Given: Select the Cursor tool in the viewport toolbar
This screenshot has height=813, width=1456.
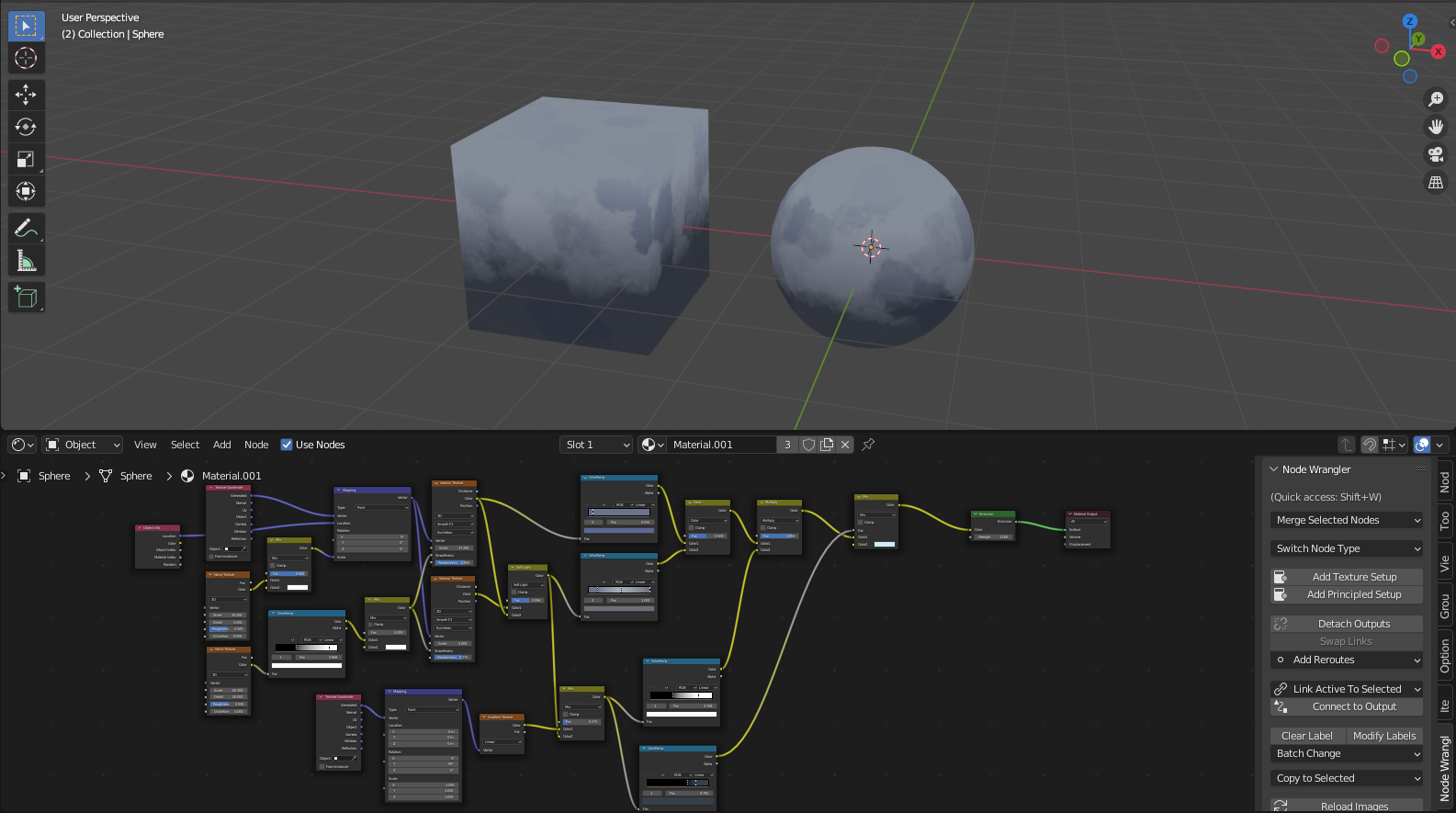Looking at the screenshot, I should [x=26, y=58].
